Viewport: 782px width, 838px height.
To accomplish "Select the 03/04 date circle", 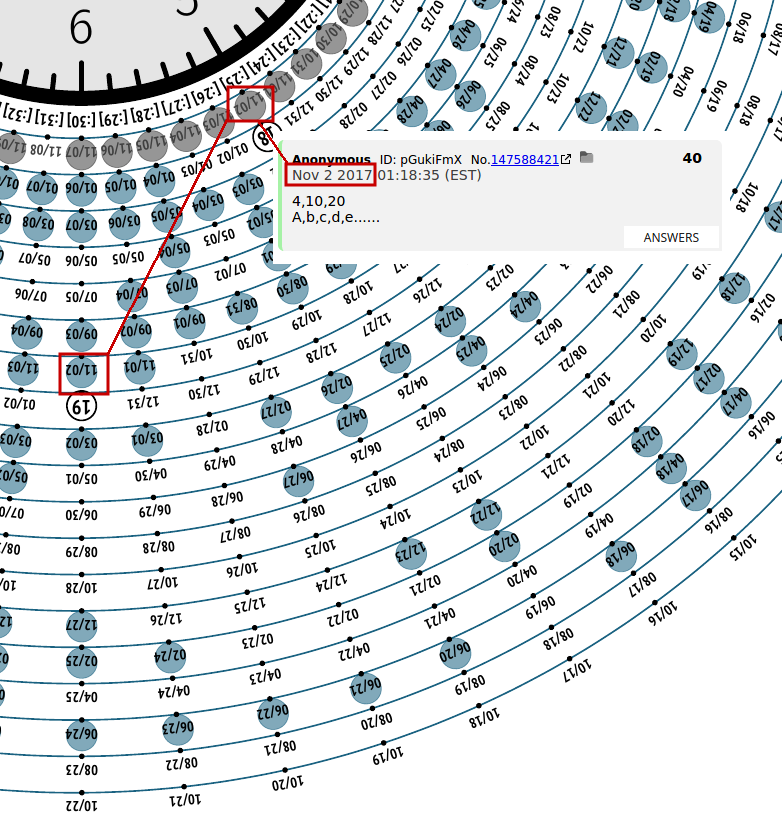I will (x=208, y=204).
